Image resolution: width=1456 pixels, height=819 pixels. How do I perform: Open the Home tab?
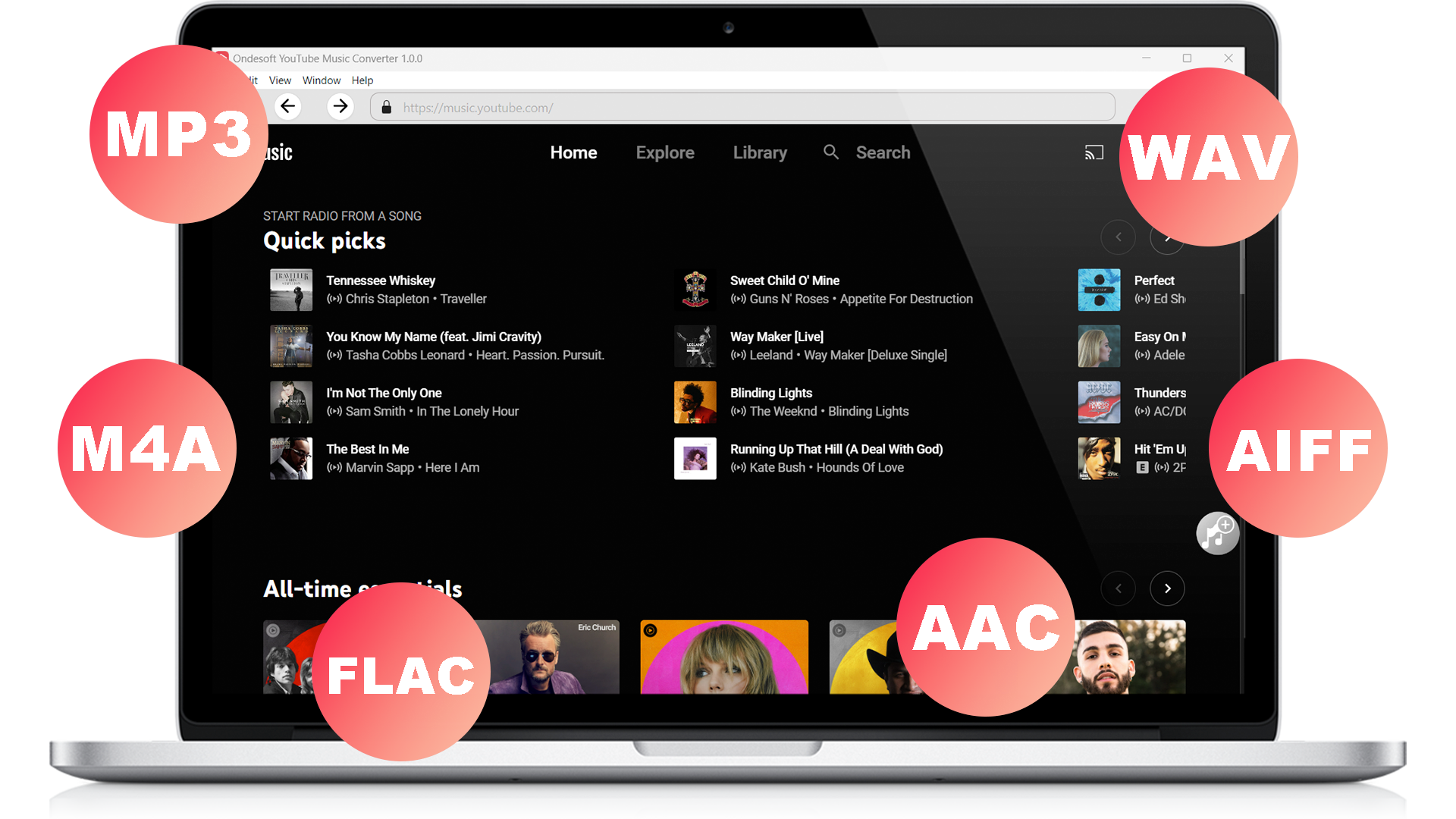click(x=573, y=152)
